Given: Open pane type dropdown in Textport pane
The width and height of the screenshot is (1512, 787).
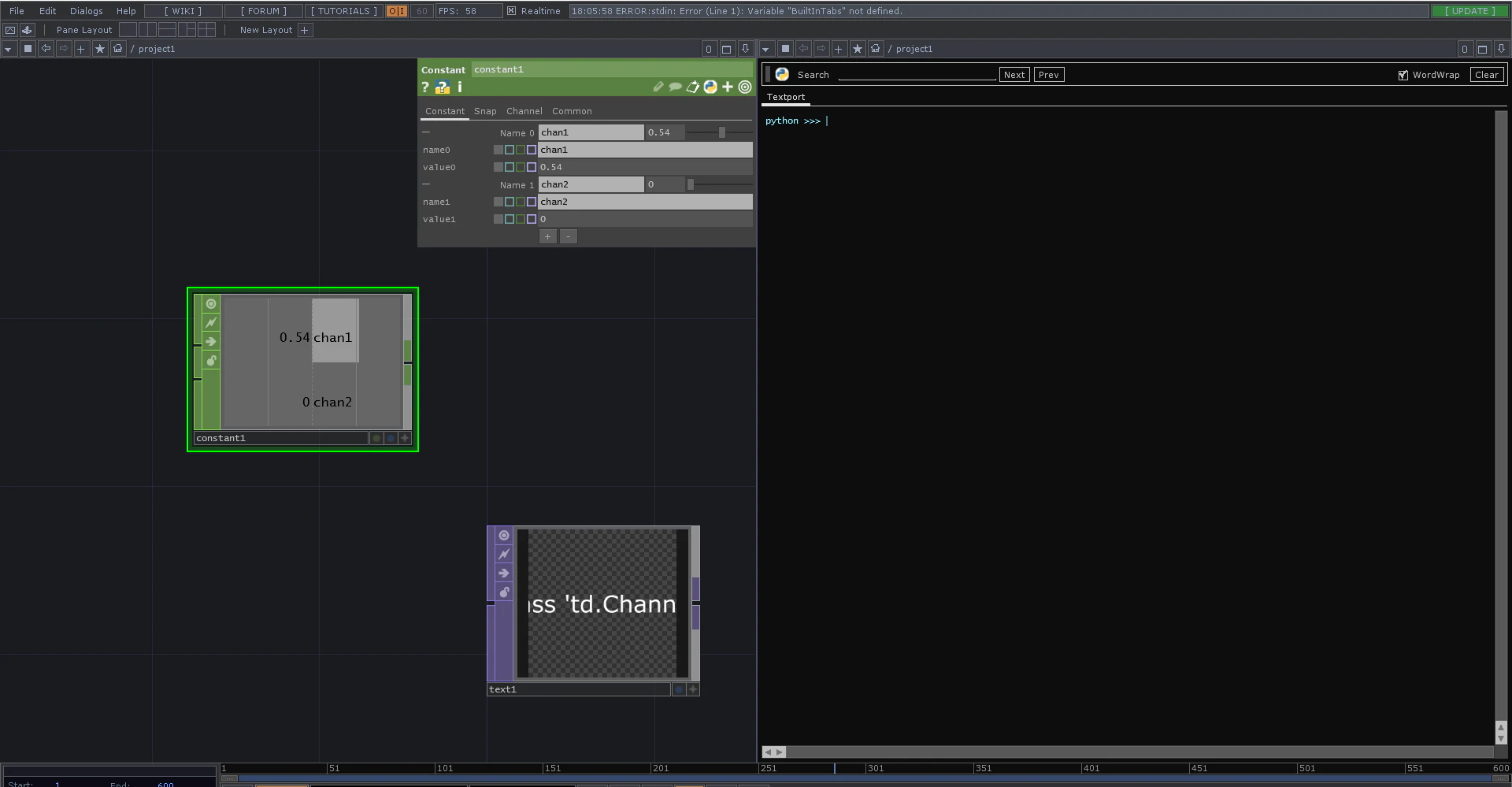Looking at the screenshot, I should [766, 49].
